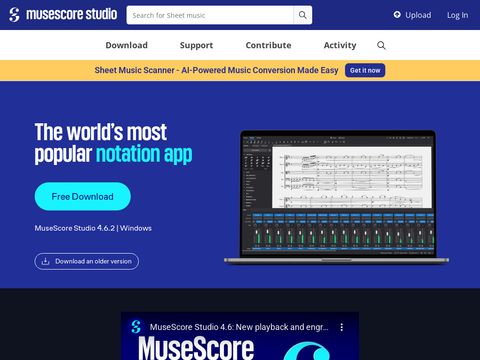Click the download arrow icon in older version button
Screen dimensions: 480x360
(x=45, y=261)
